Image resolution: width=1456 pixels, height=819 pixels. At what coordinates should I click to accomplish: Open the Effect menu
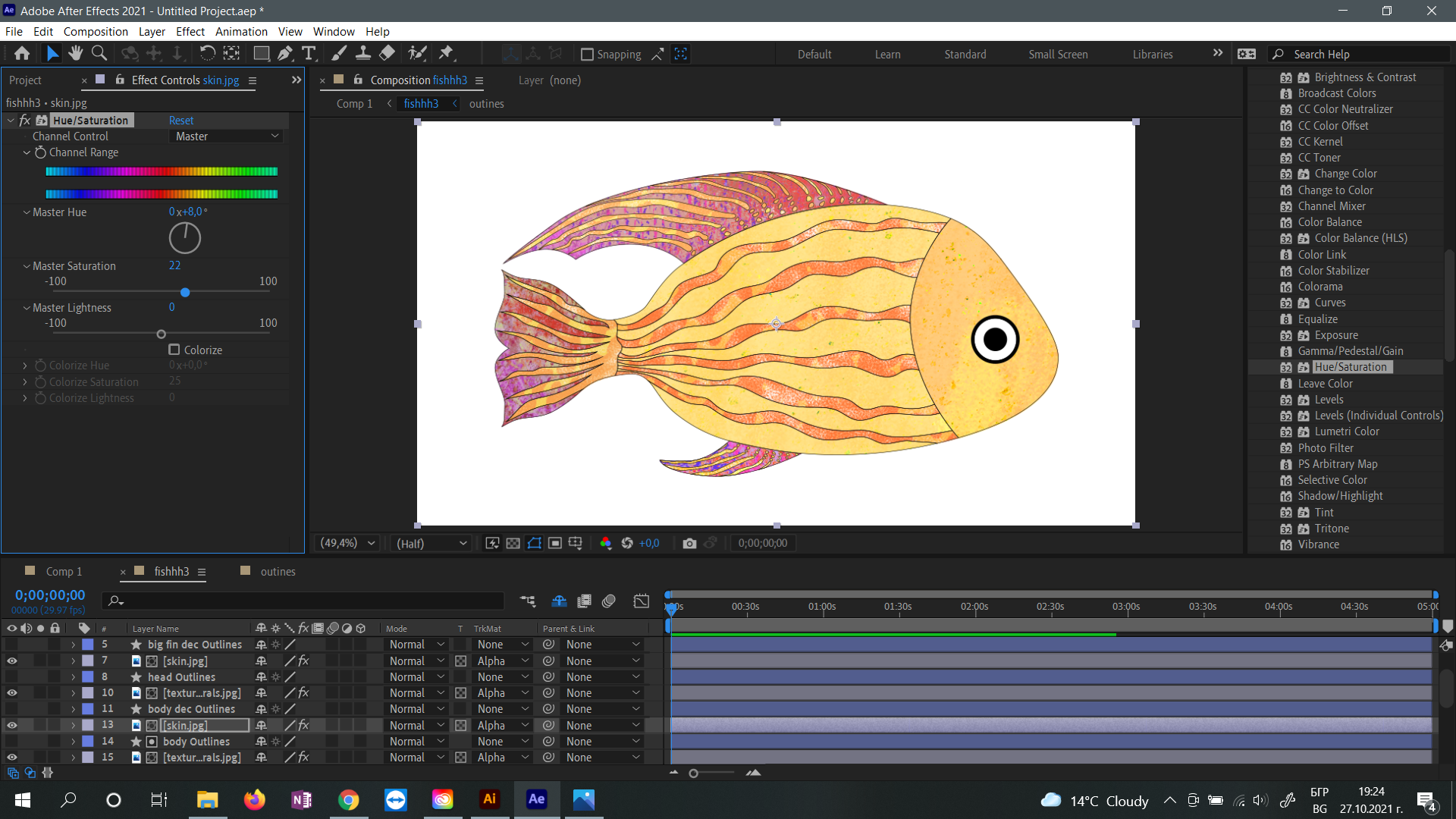(190, 31)
